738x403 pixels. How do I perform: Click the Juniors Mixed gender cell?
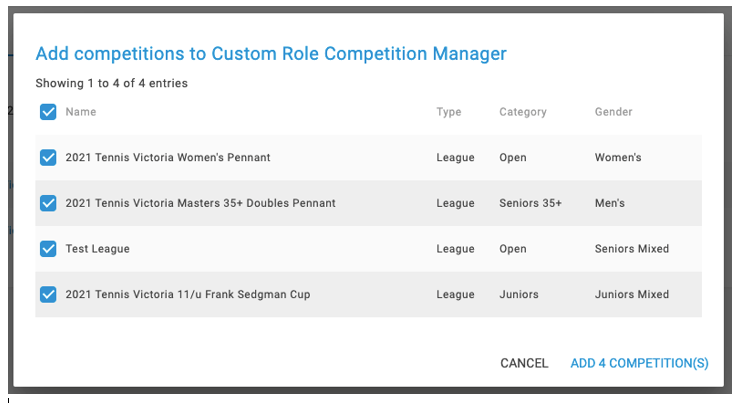[x=632, y=295]
